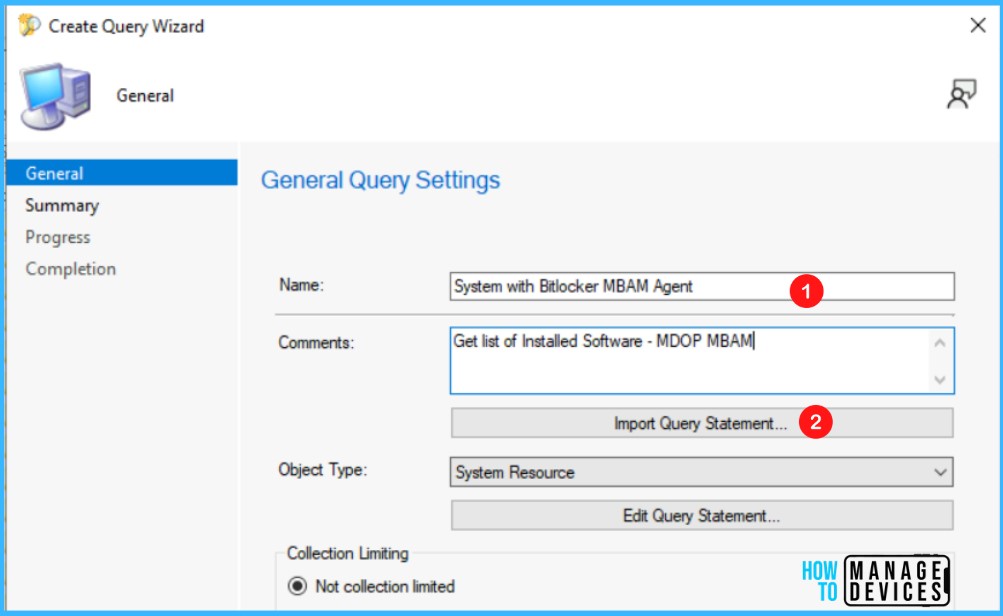
Task: Select the Progress wizard step
Action: click(x=58, y=237)
